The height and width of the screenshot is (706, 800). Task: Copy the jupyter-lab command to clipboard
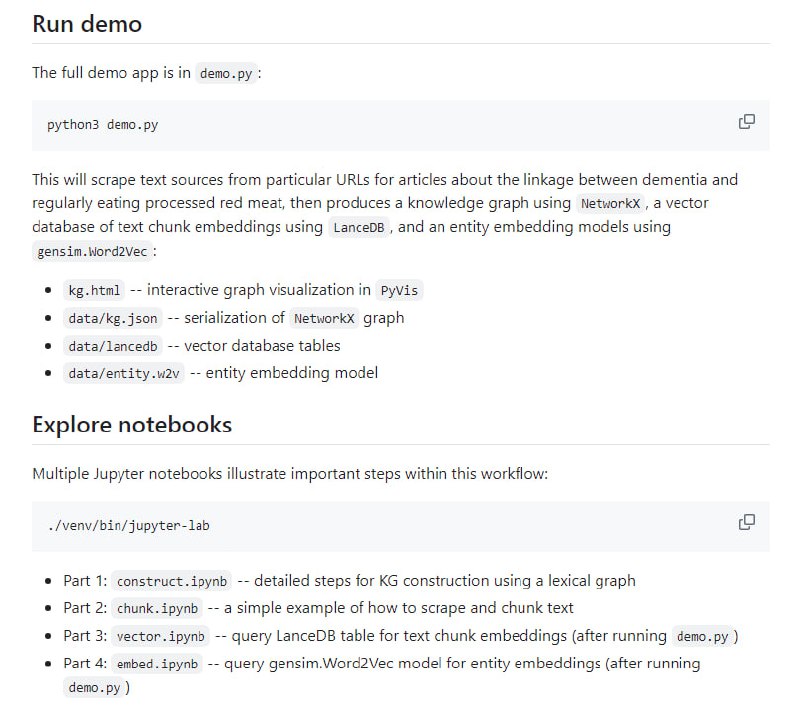[x=746, y=522]
